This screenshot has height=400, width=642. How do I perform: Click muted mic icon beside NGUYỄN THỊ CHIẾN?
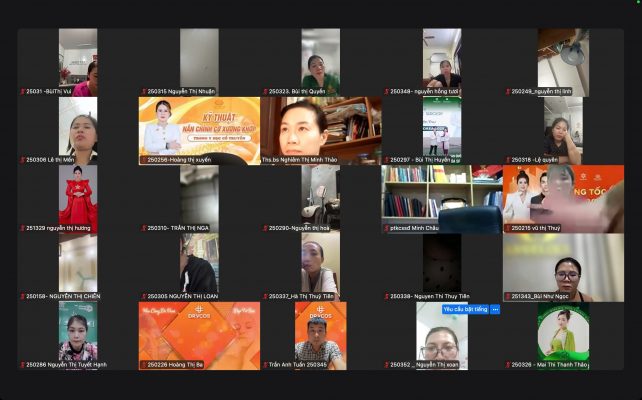[x=22, y=297]
